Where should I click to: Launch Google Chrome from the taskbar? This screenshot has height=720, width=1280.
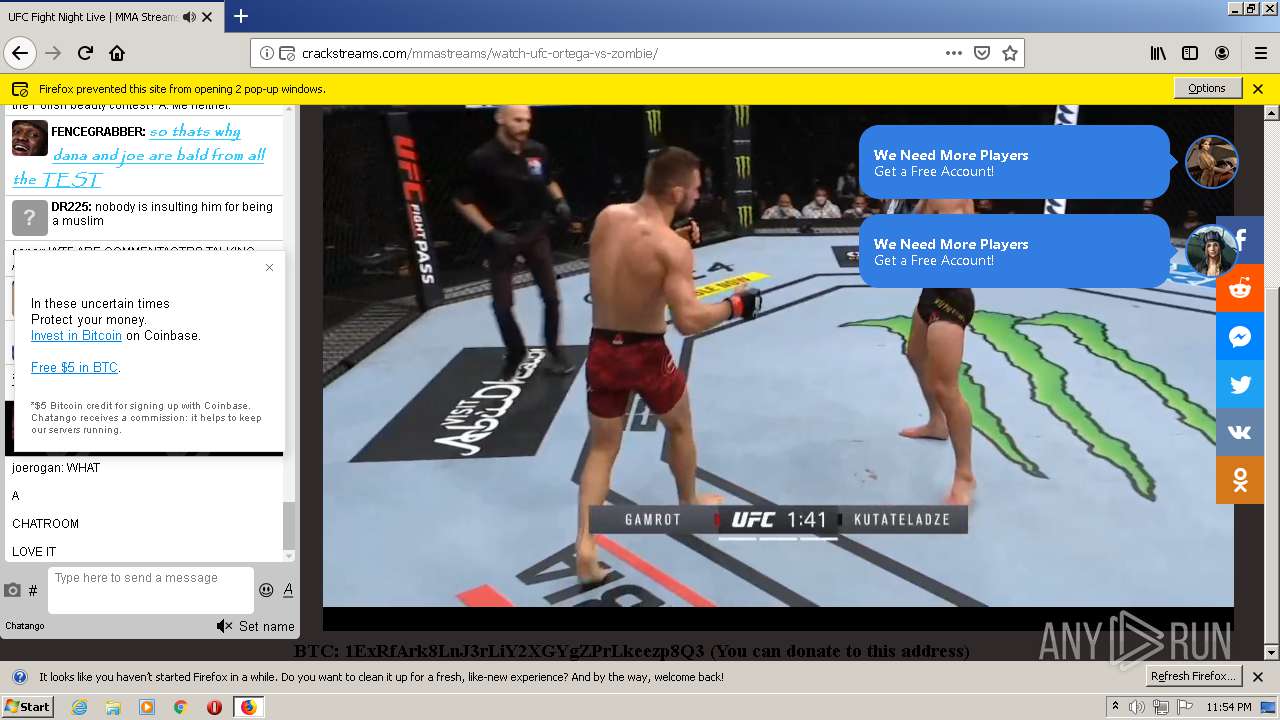(x=180, y=707)
